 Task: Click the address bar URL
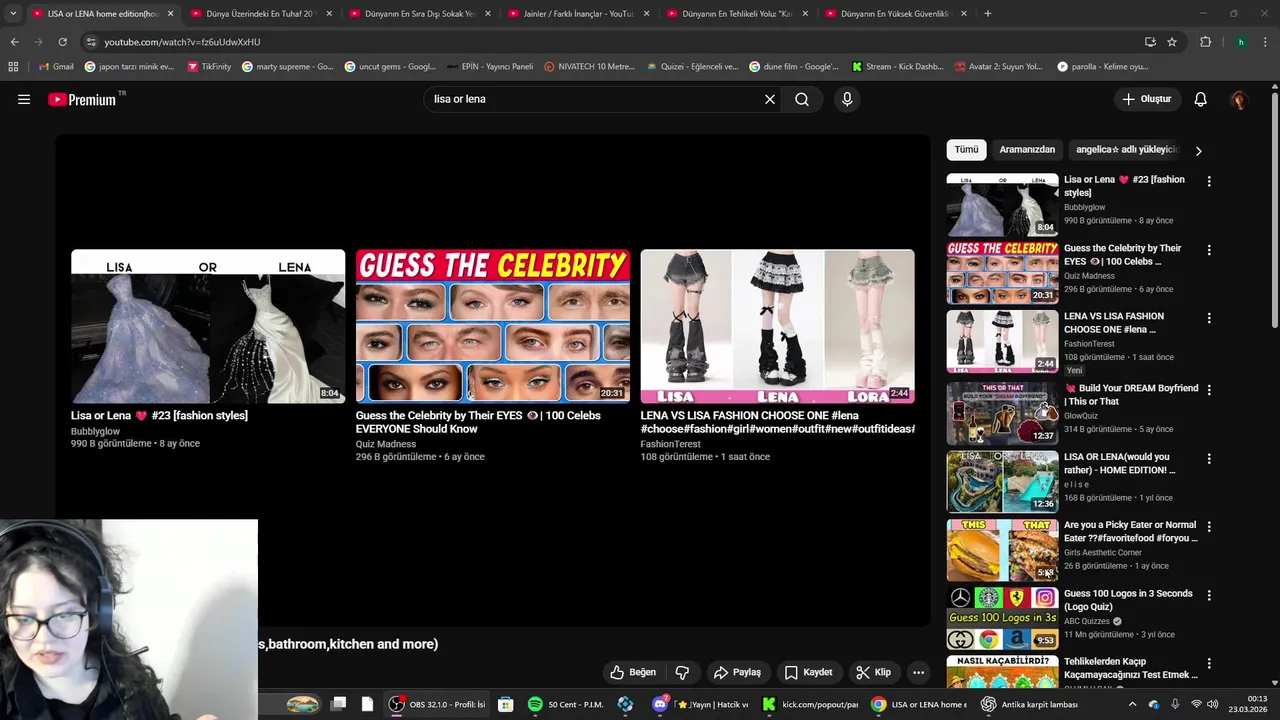pyautogui.click(x=182, y=42)
